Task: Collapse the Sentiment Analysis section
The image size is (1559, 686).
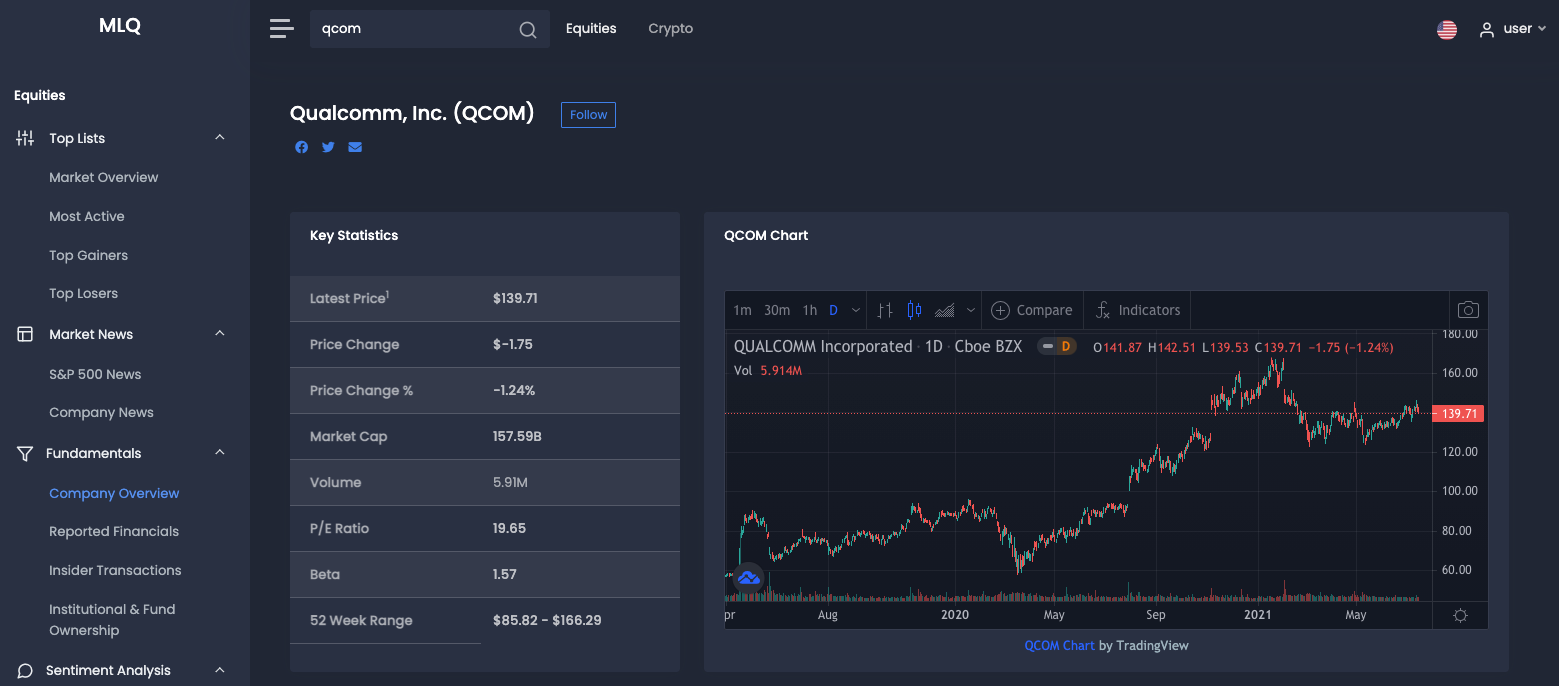Action: click(x=220, y=670)
